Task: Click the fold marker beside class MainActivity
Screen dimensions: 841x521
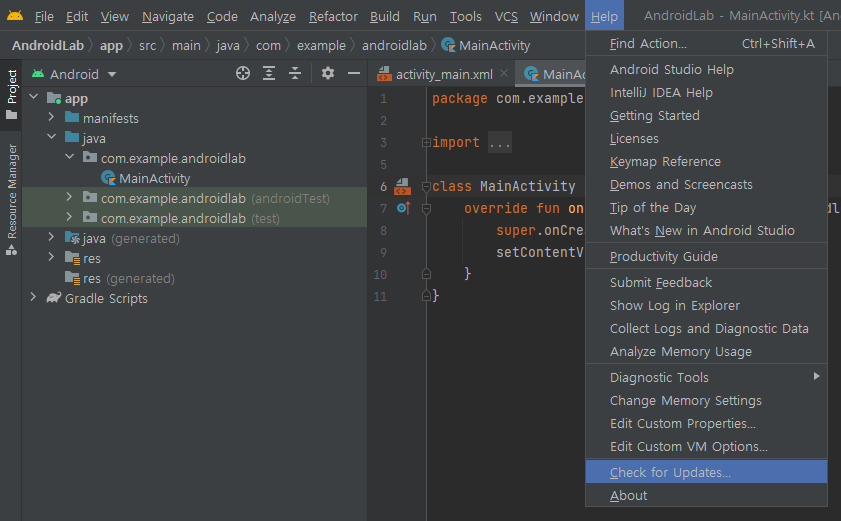Action: pyautogui.click(x=426, y=187)
